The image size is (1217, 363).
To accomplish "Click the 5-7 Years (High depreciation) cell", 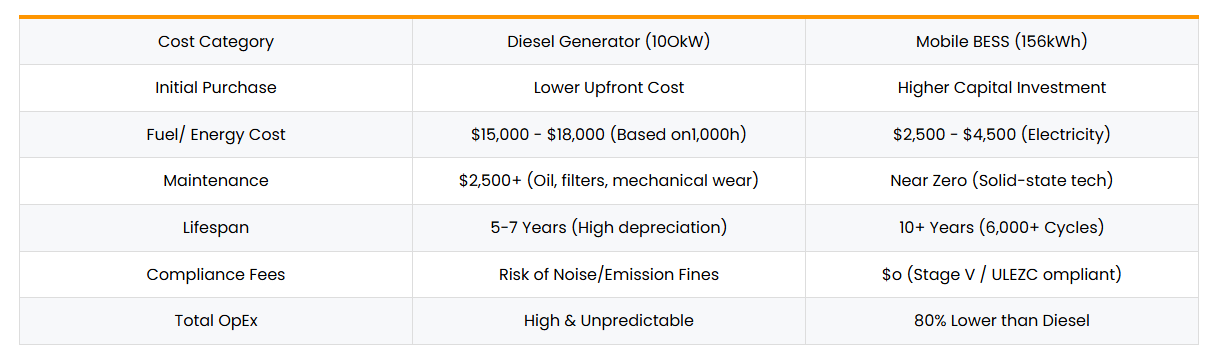I will [609, 228].
